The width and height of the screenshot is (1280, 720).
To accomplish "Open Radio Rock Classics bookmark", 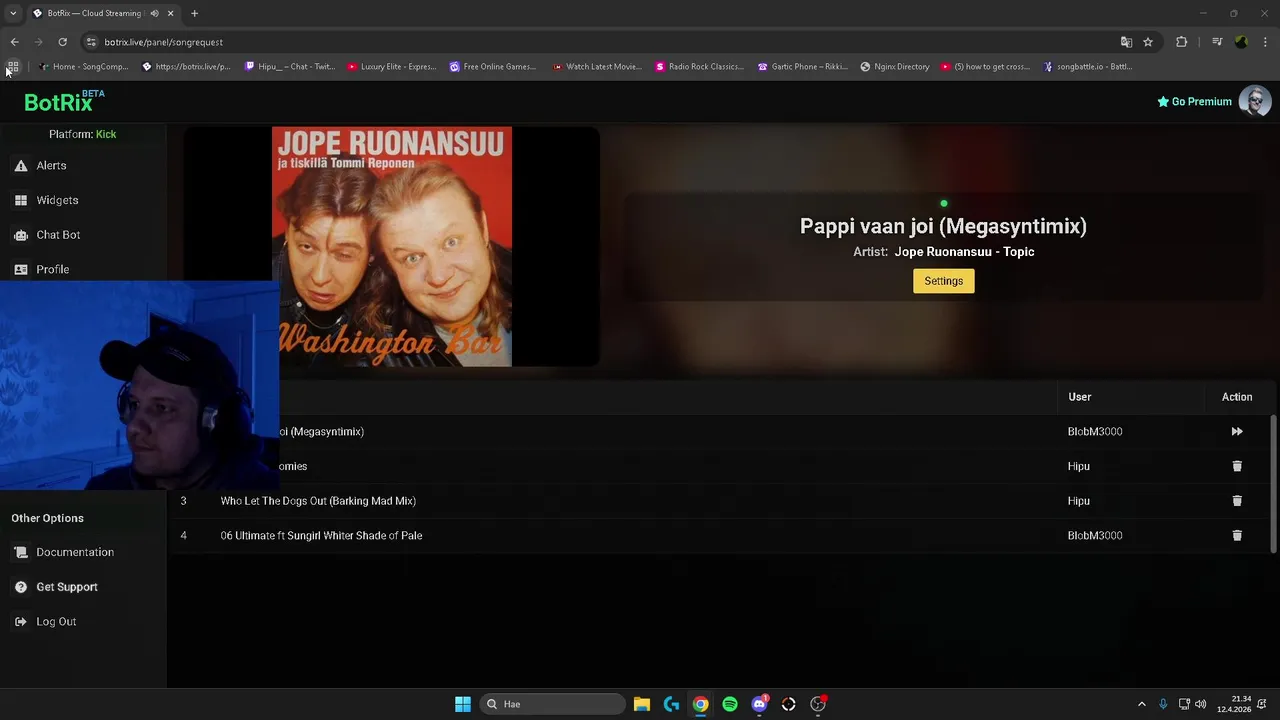I will 700,67.
